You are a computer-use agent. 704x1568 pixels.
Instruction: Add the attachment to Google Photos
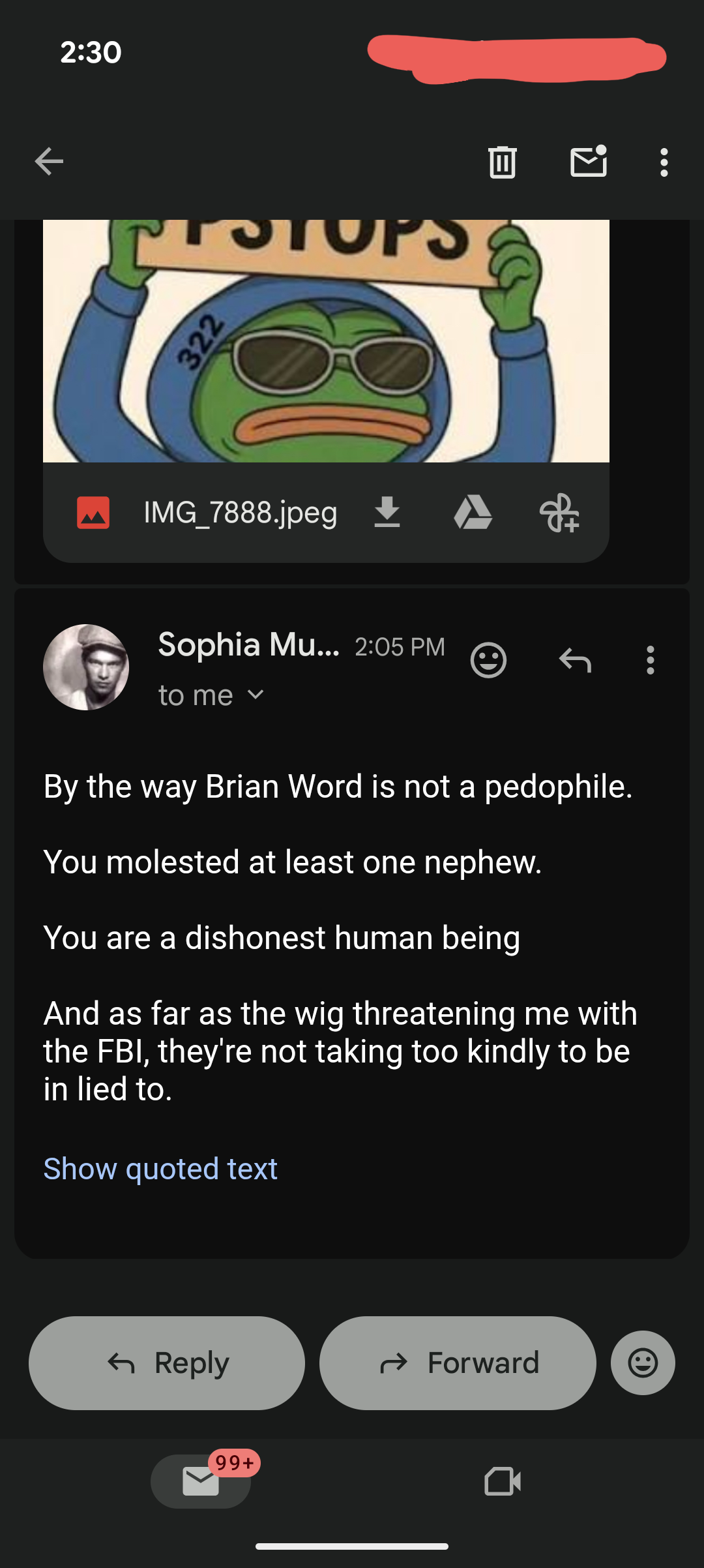pos(559,512)
